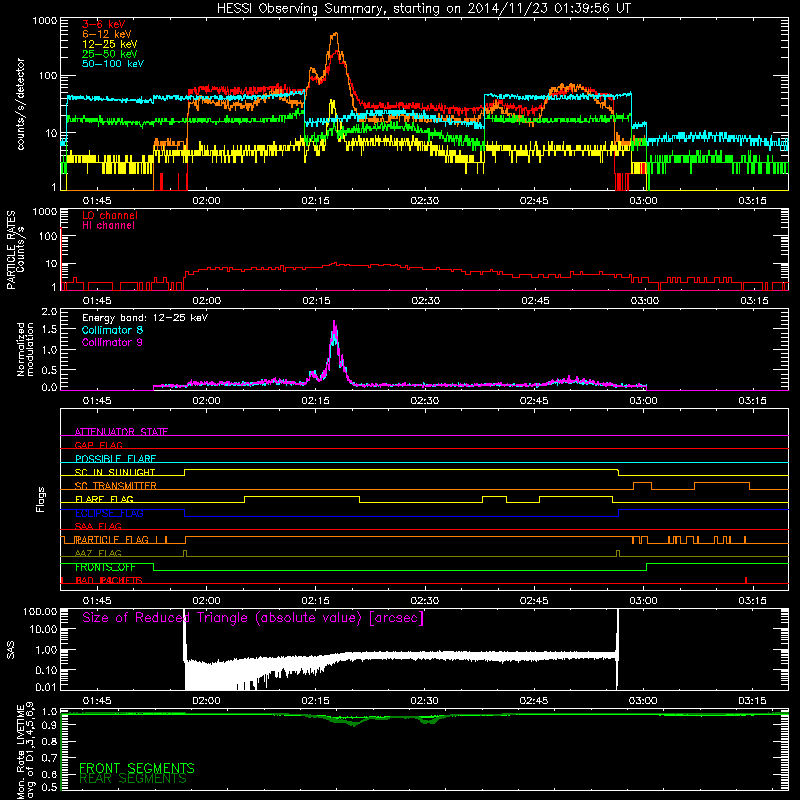The width and height of the screenshot is (800, 800).
Task: Select the SAA FLAG label
Action: 98,527
